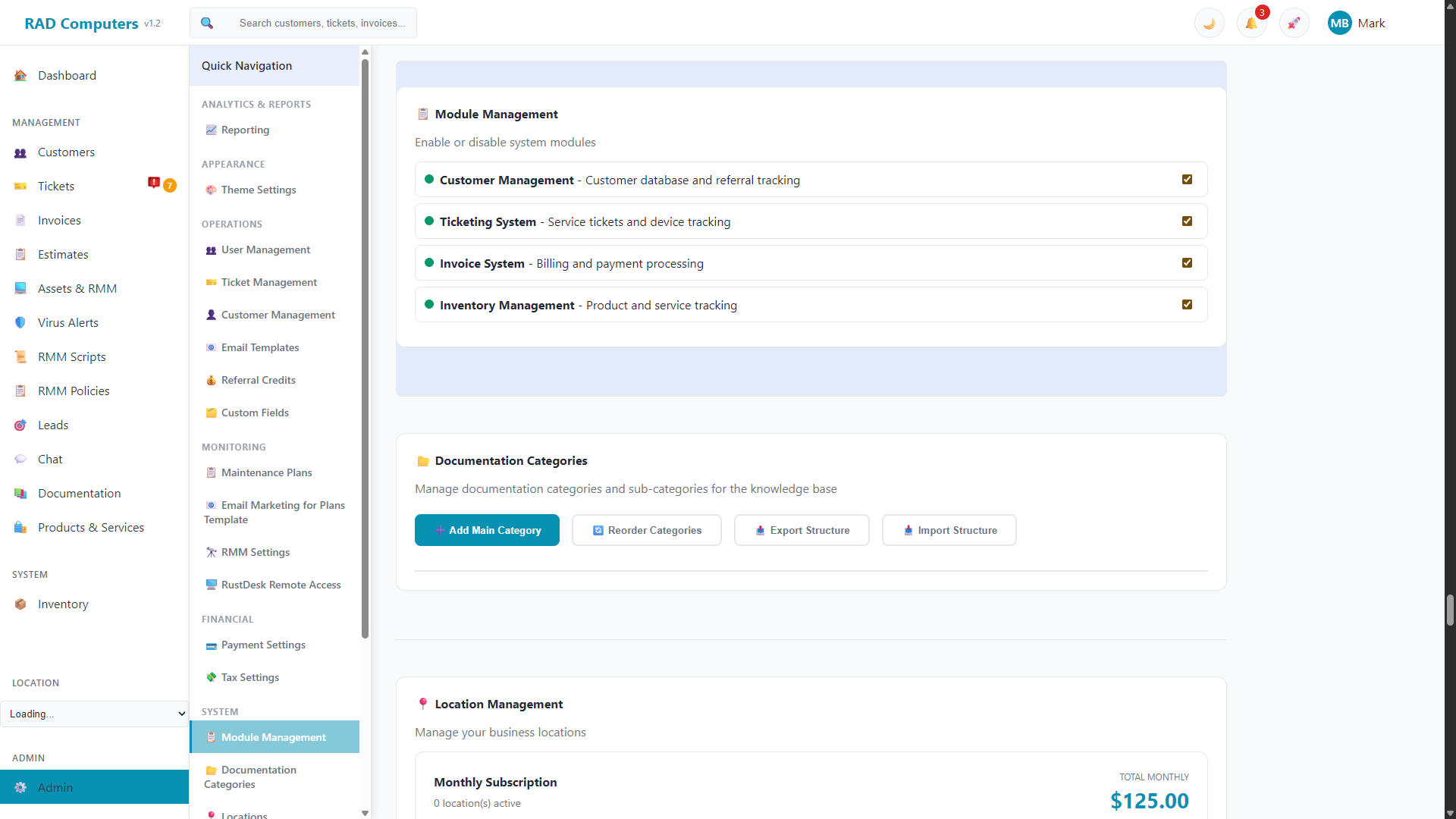Disable the Ticketing System module
Screen dimensions: 1456x819
point(1187,221)
